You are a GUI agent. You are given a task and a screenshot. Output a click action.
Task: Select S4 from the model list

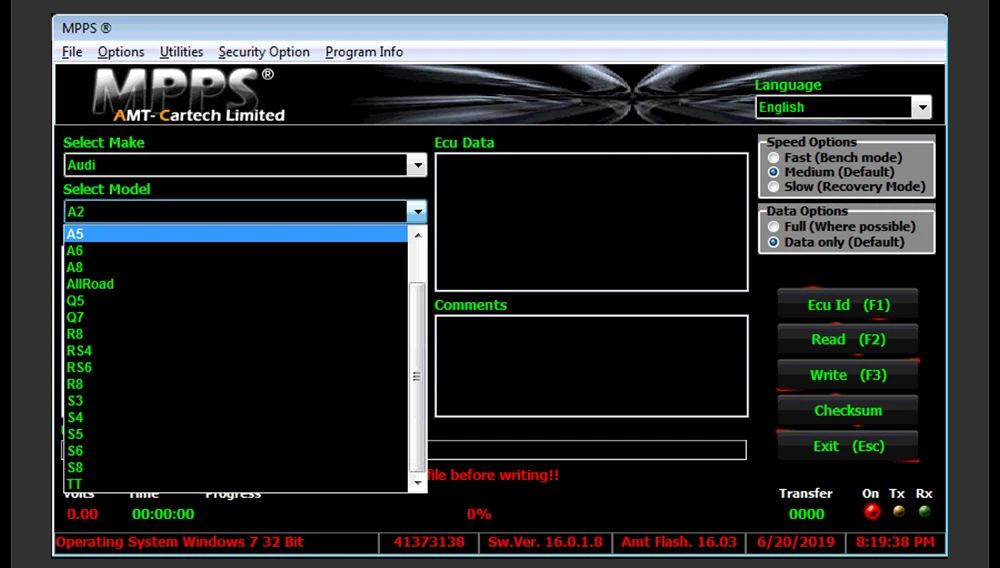pyautogui.click(x=236, y=417)
